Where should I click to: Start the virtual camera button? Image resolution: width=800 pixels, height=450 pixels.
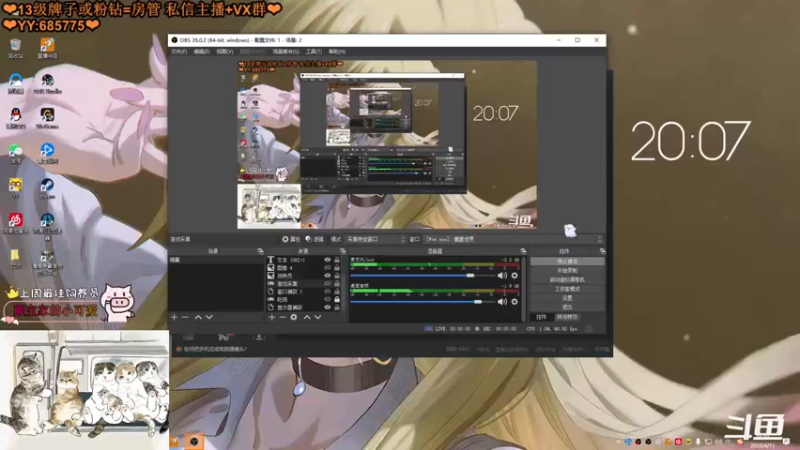(567, 280)
